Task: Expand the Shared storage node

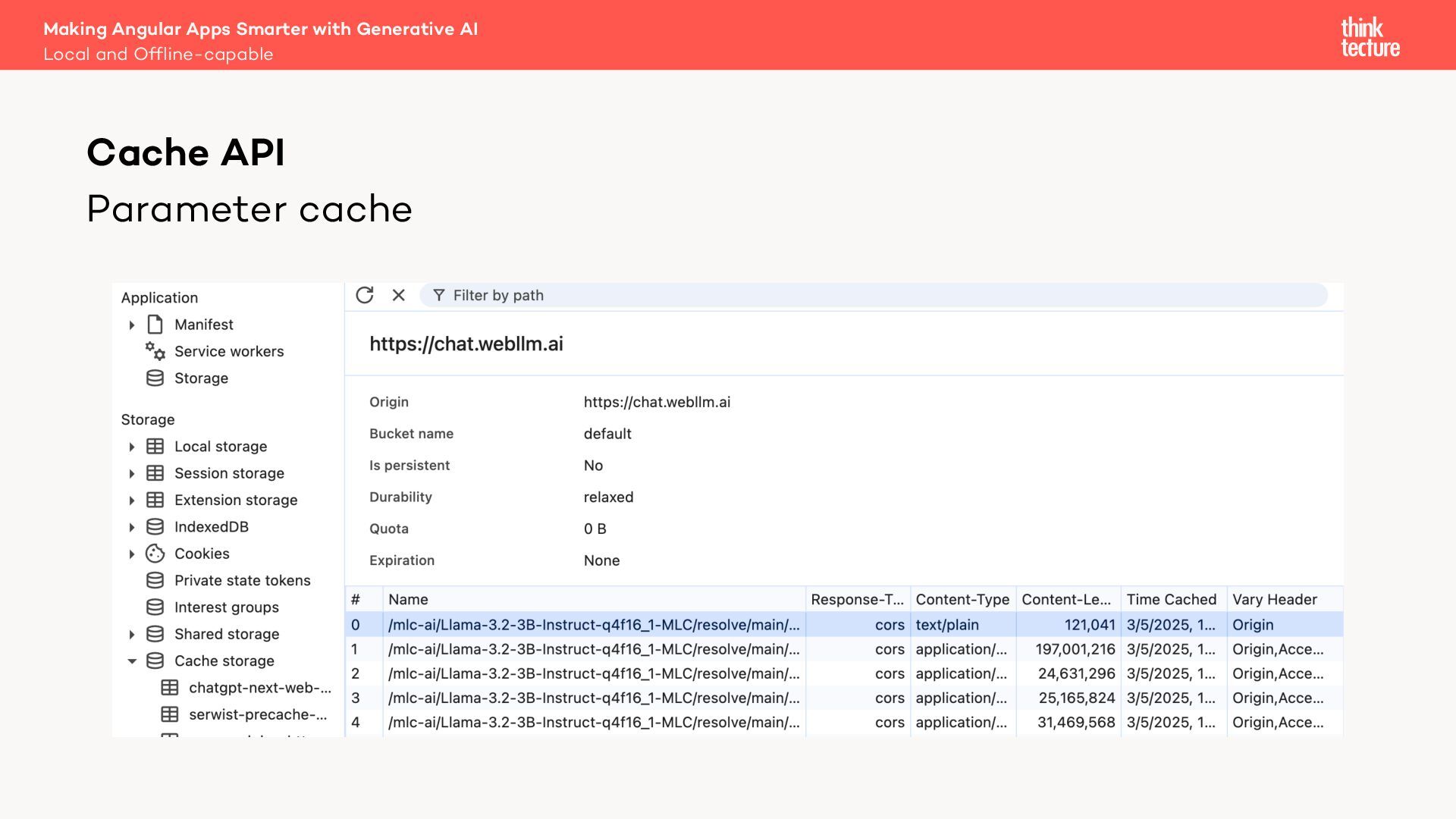Action: (132, 635)
